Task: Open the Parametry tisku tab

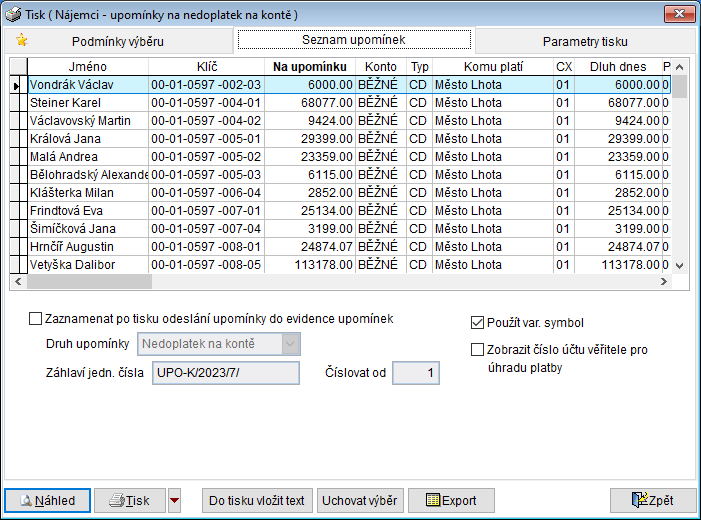Action: point(587,42)
